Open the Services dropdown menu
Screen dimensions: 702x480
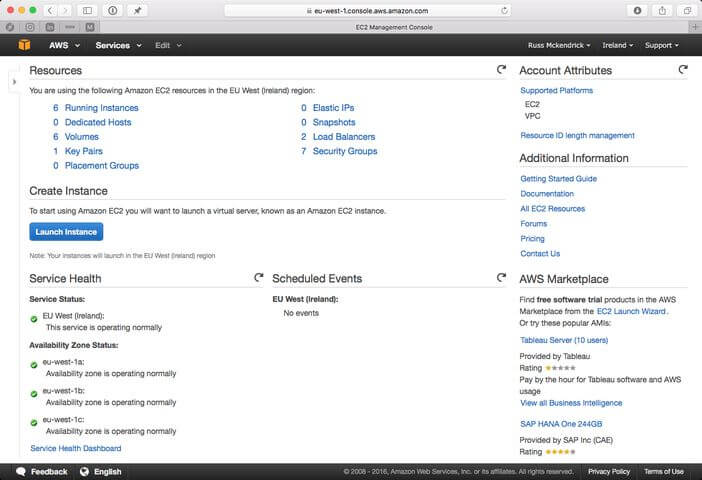click(x=118, y=45)
